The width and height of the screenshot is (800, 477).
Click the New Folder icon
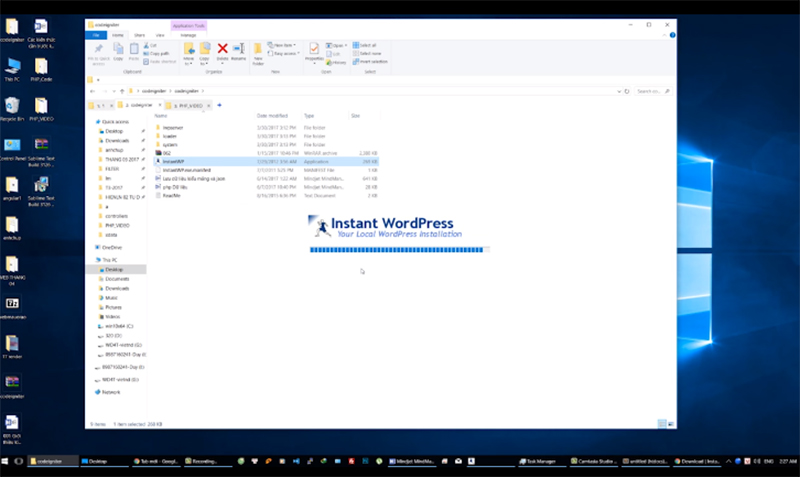tap(258, 50)
